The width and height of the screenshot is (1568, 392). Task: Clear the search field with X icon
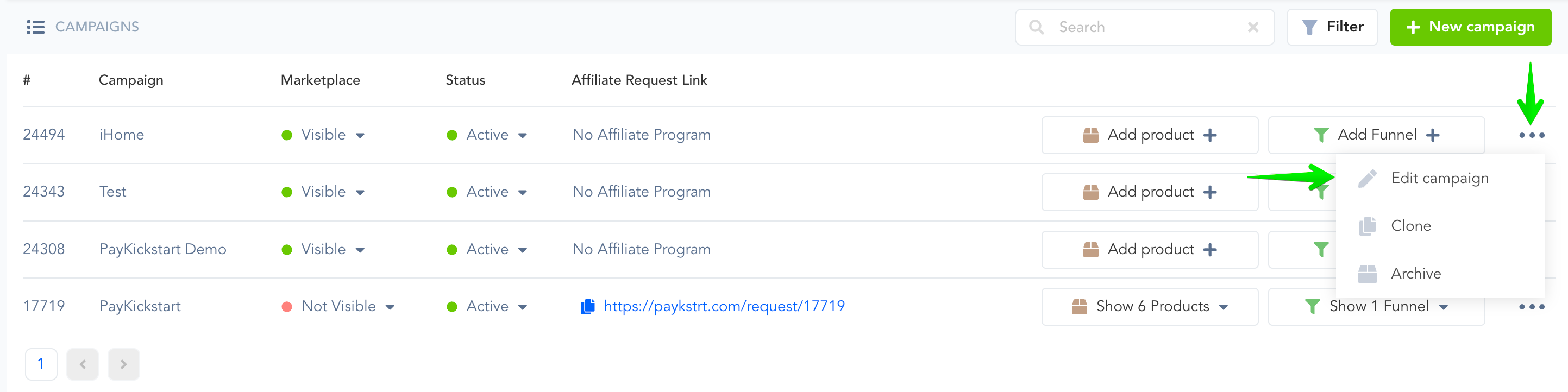[x=1253, y=27]
